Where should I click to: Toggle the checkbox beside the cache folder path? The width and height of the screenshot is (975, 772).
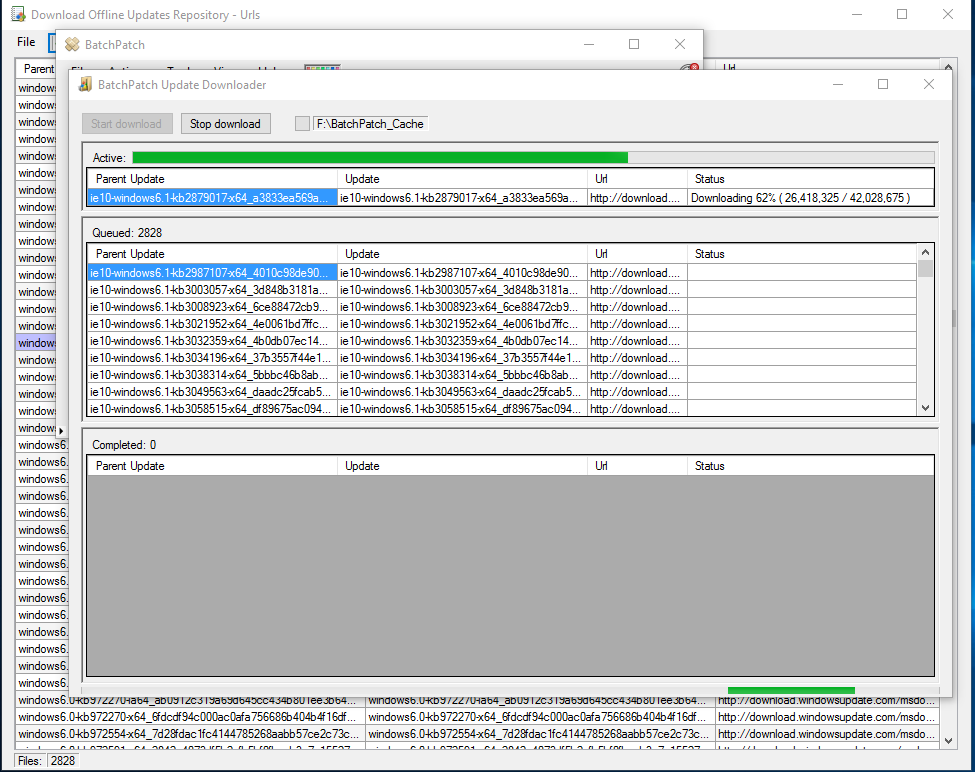click(302, 124)
